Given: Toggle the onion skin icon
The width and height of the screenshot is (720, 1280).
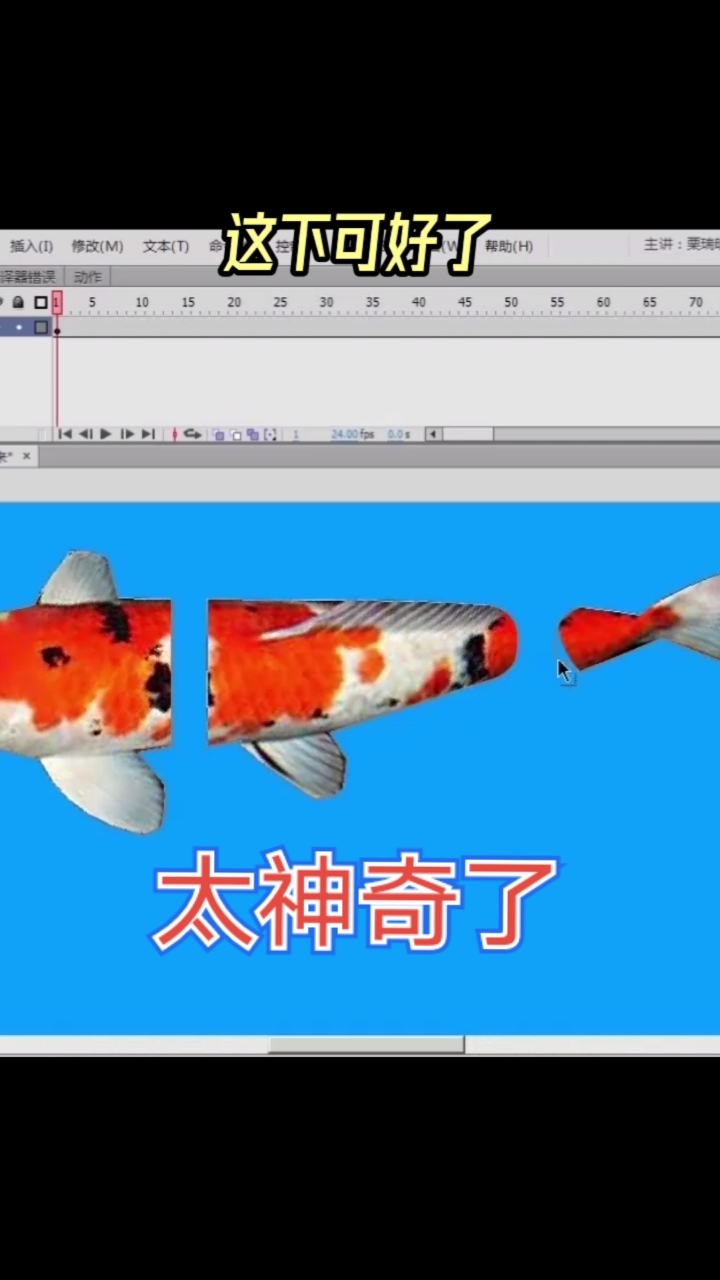Looking at the screenshot, I should pos(219,435).
